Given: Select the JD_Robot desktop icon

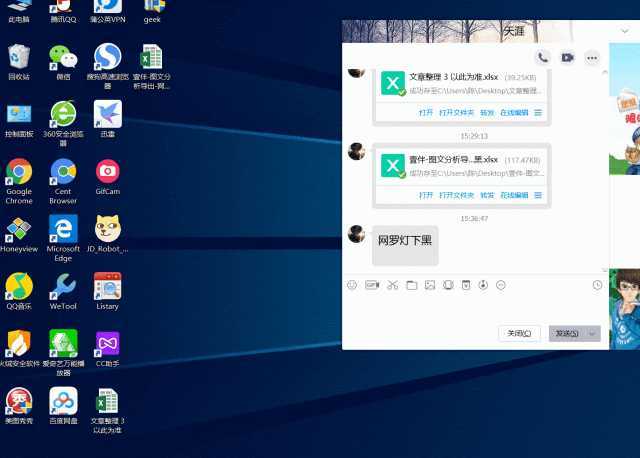Looking at the screenshot, I should [108, 234].
